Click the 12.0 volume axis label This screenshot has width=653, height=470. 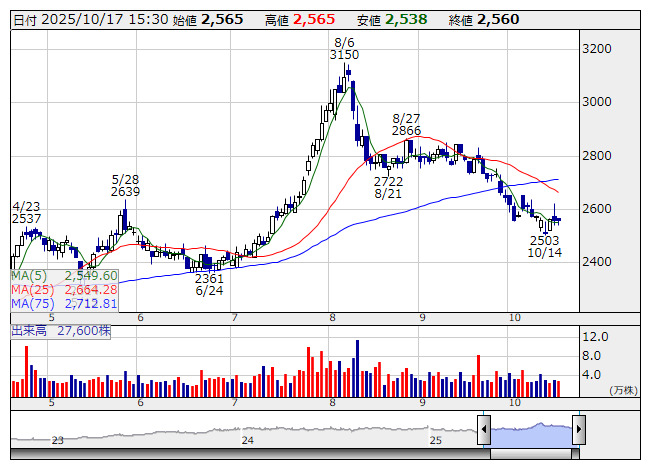coord(595,336)
